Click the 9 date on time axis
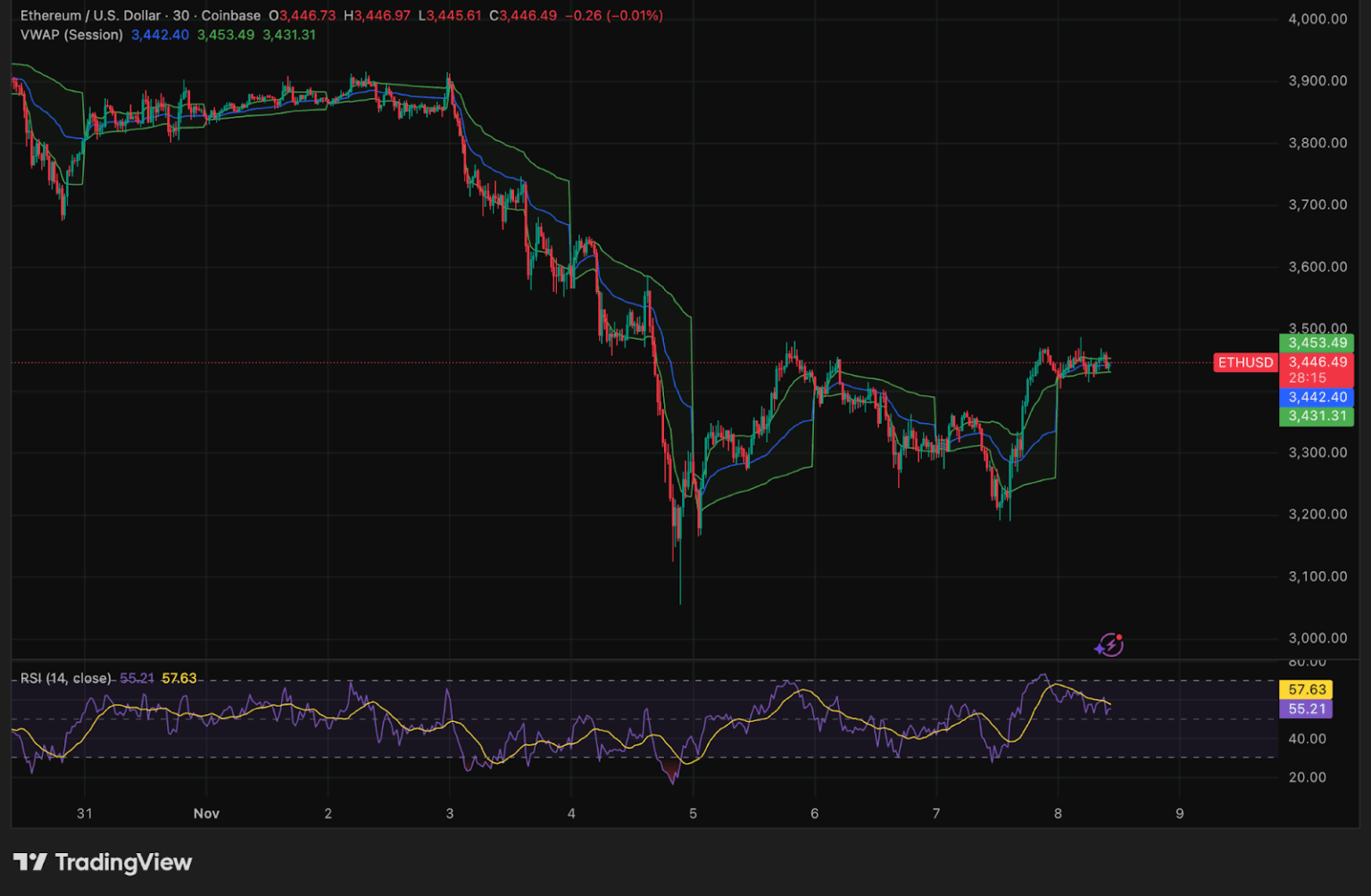 (x=1179, y=813)
